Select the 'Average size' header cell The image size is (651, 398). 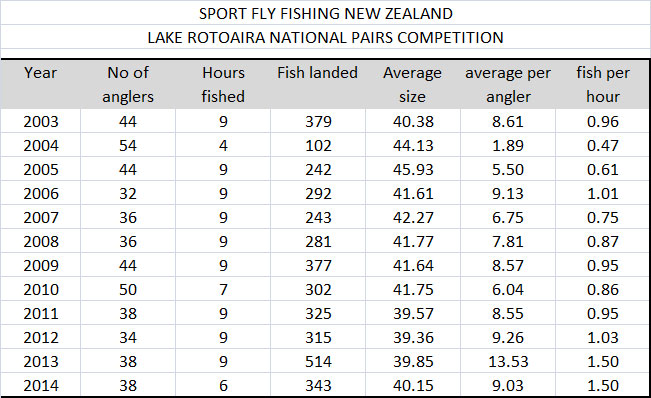pyautogui.click(x=413, y=85)
